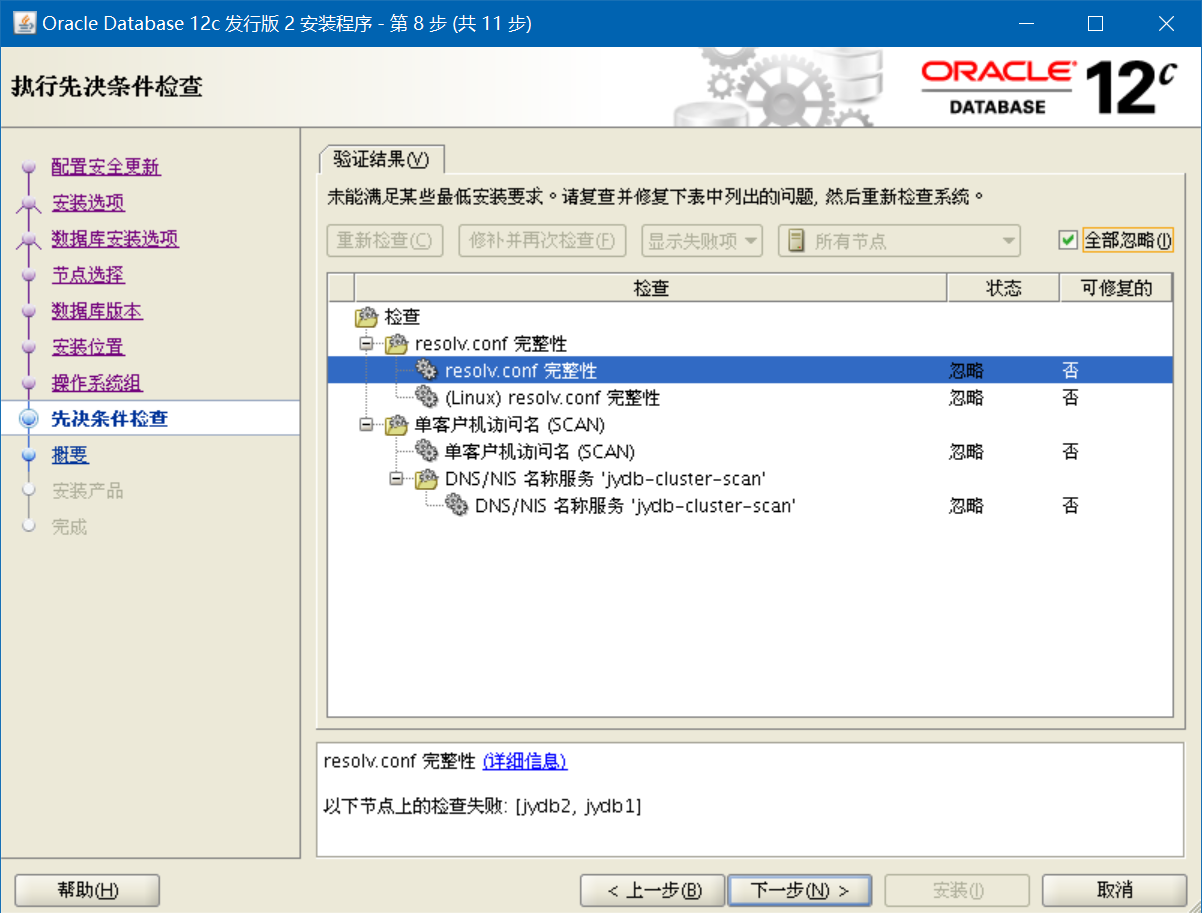
Task: Click the 修补并再次检查(F) button
Action: coord(542,241)
